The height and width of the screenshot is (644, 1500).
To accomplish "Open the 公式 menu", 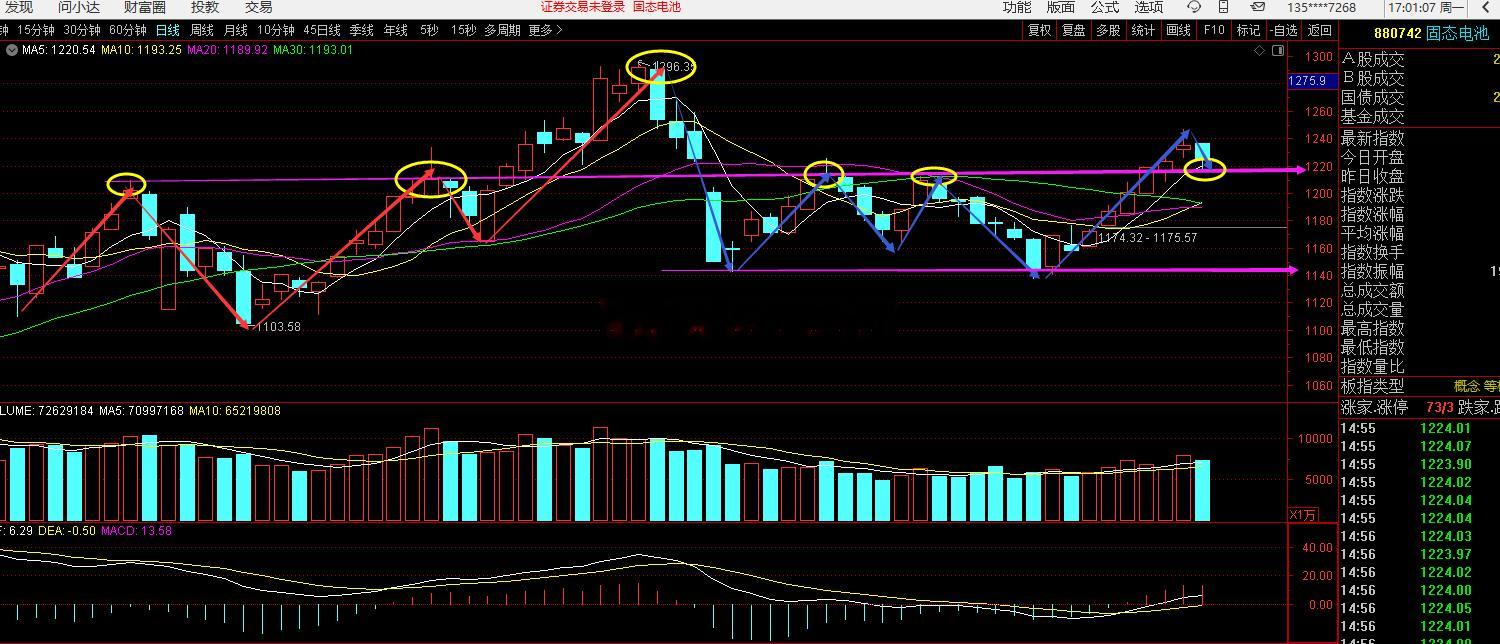I will pos(1104,7).
